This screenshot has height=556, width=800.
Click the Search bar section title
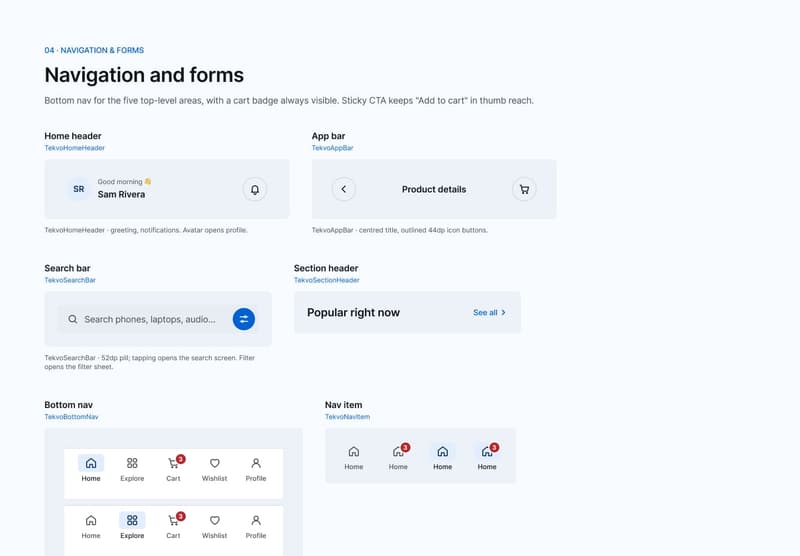coord(67,268)
